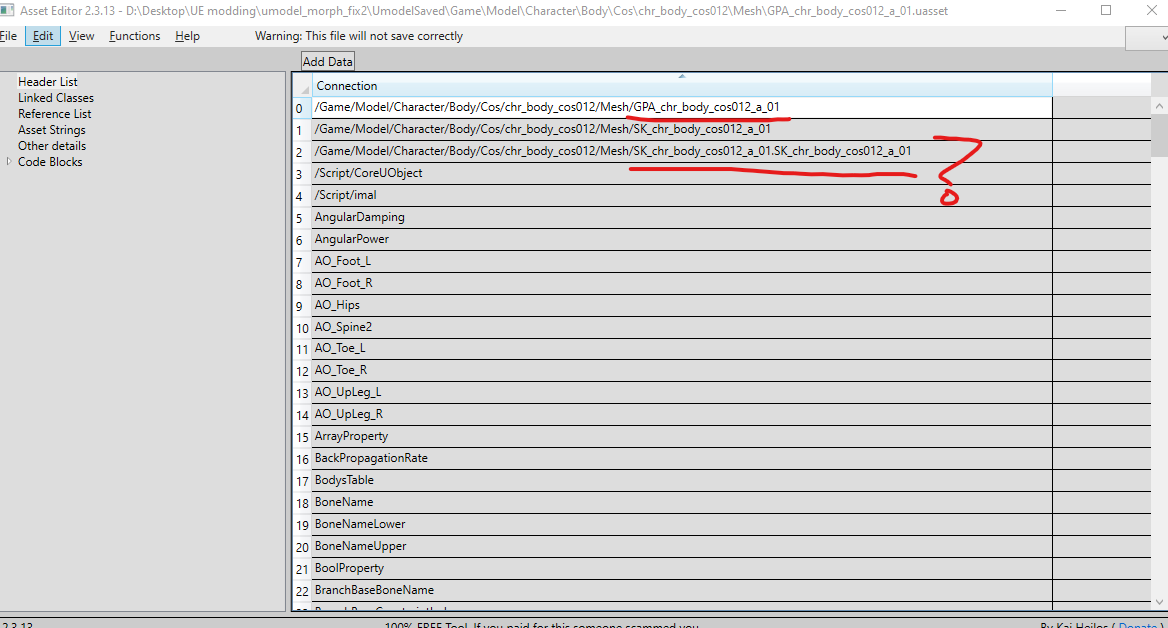Click the vertical scrollbar thumb
The image size is (1168, 628).
pyautogui.click(x=1159, y=136)
